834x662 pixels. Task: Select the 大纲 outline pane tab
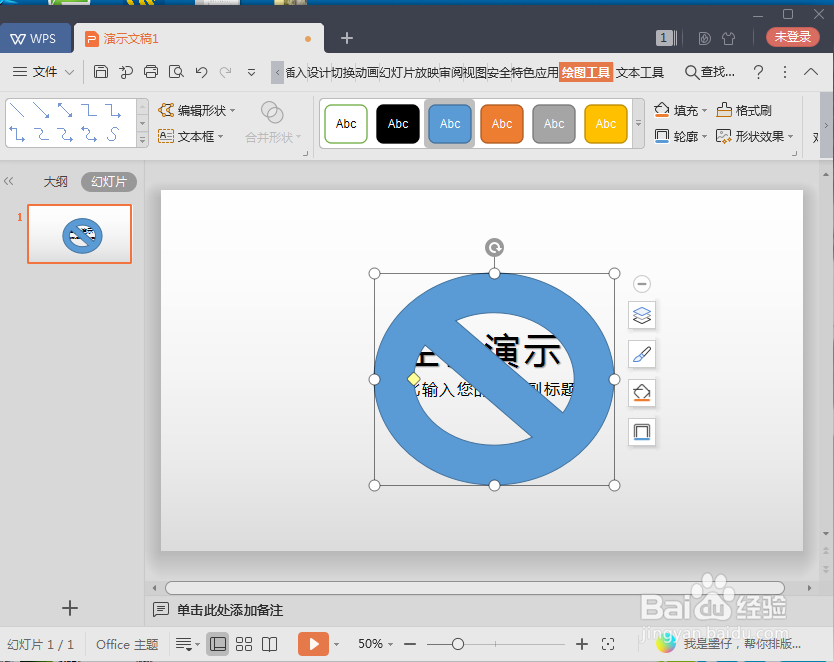point(55,181)
